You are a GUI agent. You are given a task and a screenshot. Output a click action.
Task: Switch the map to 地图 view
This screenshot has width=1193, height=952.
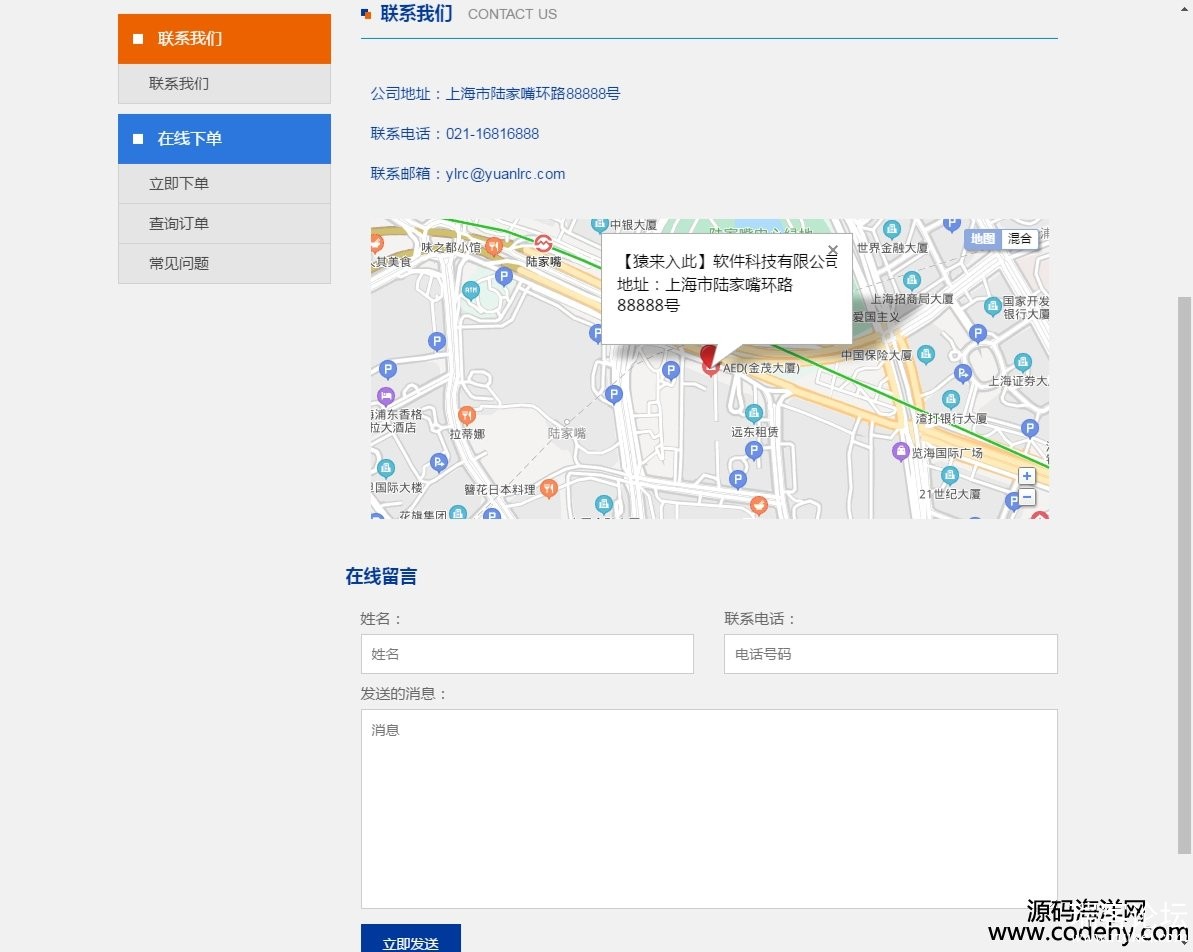(x=983, y=239)
